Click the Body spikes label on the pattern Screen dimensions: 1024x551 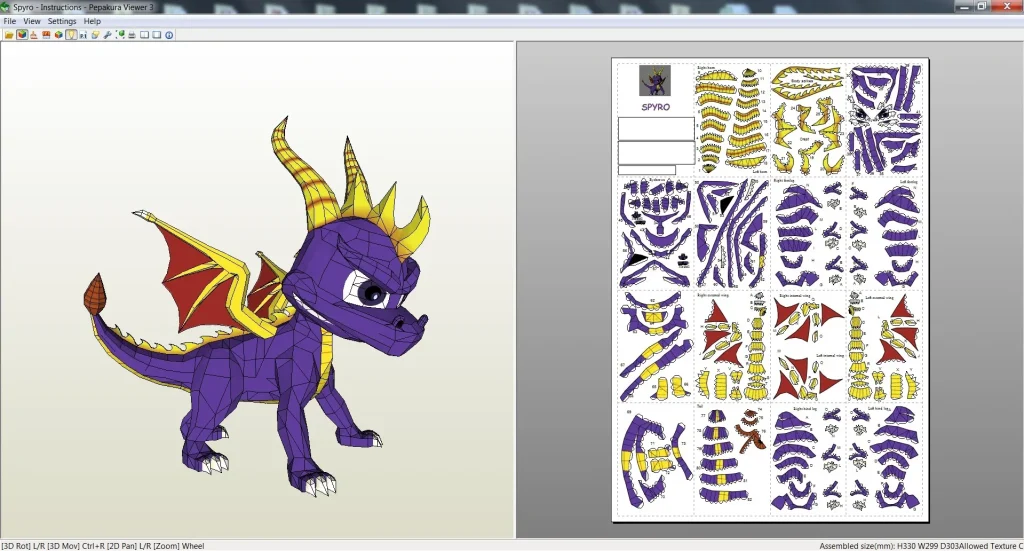pyautogui.click(x=802, y=81)
